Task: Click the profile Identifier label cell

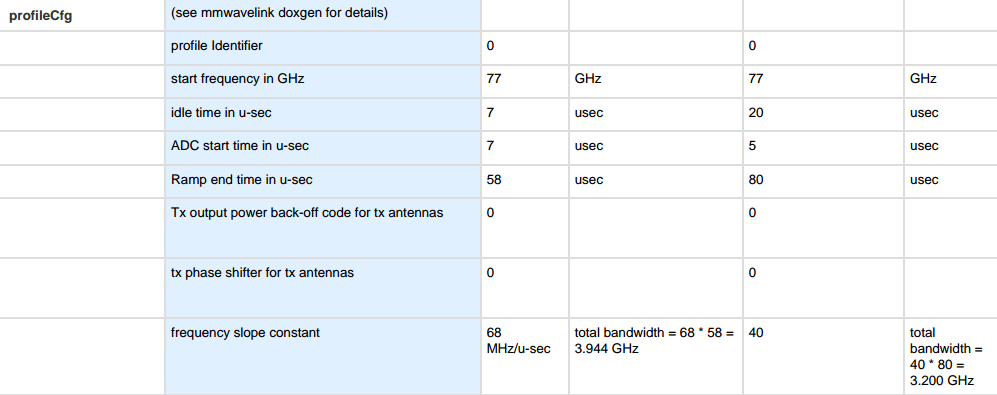Action: pos(322,48)
